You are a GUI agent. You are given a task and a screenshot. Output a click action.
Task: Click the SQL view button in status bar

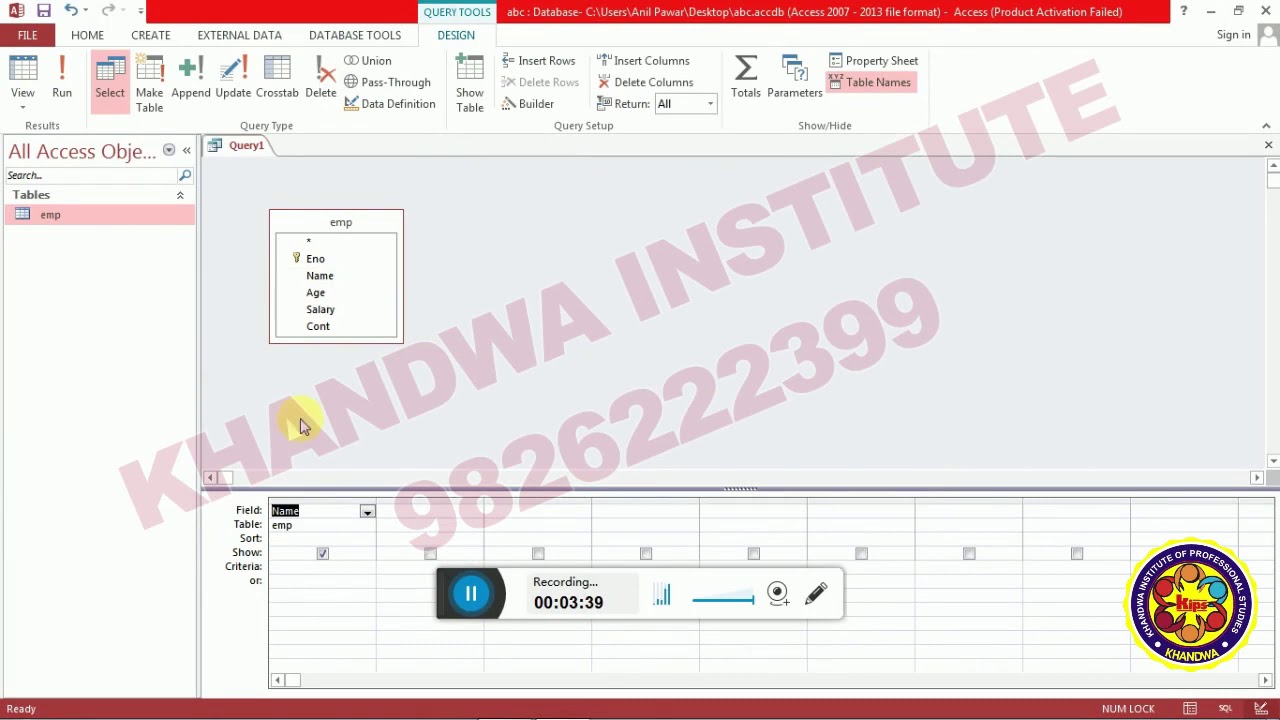coord(1226,709)
